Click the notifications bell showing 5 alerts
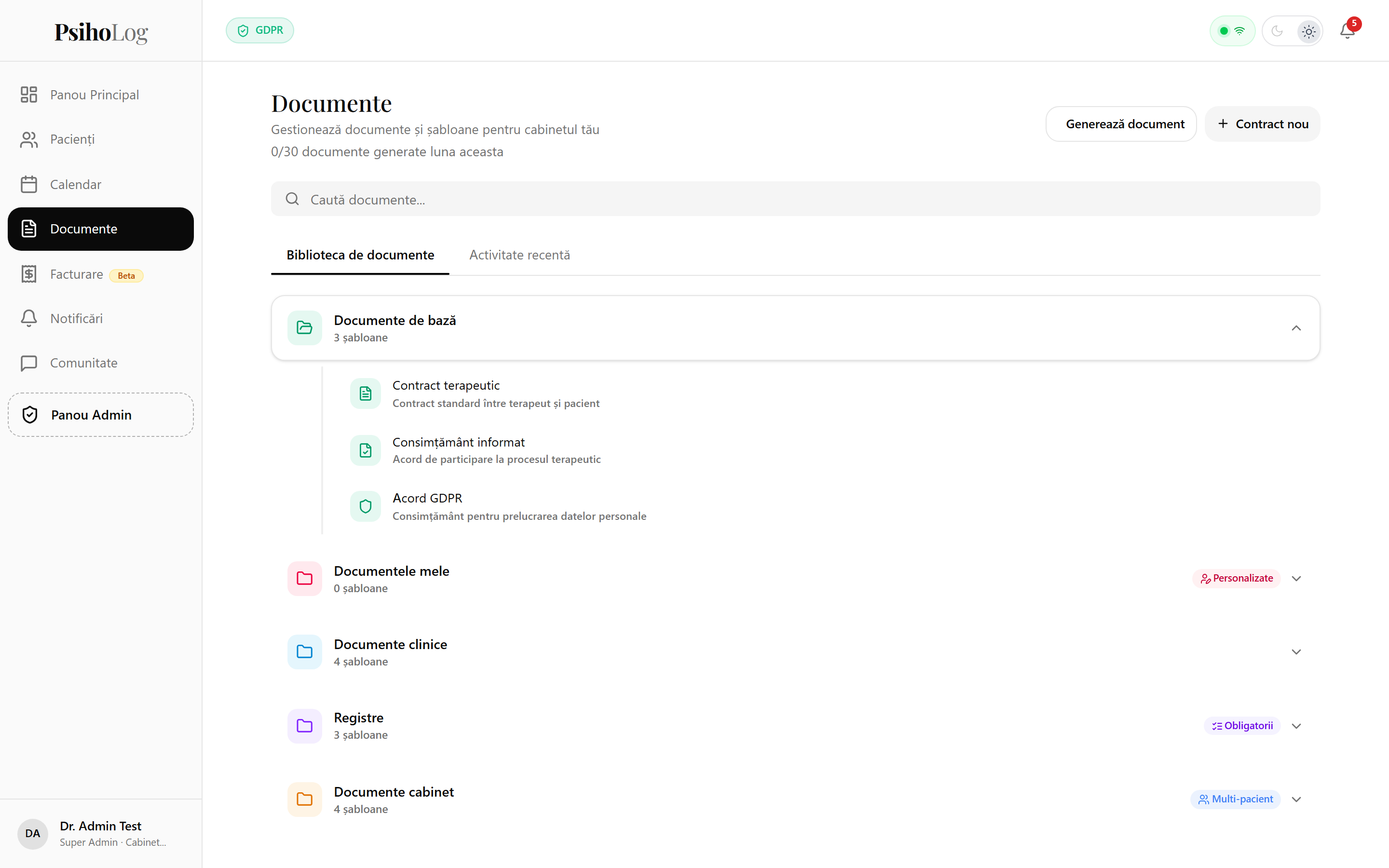1389x868 pixels. pos(1347,30)
